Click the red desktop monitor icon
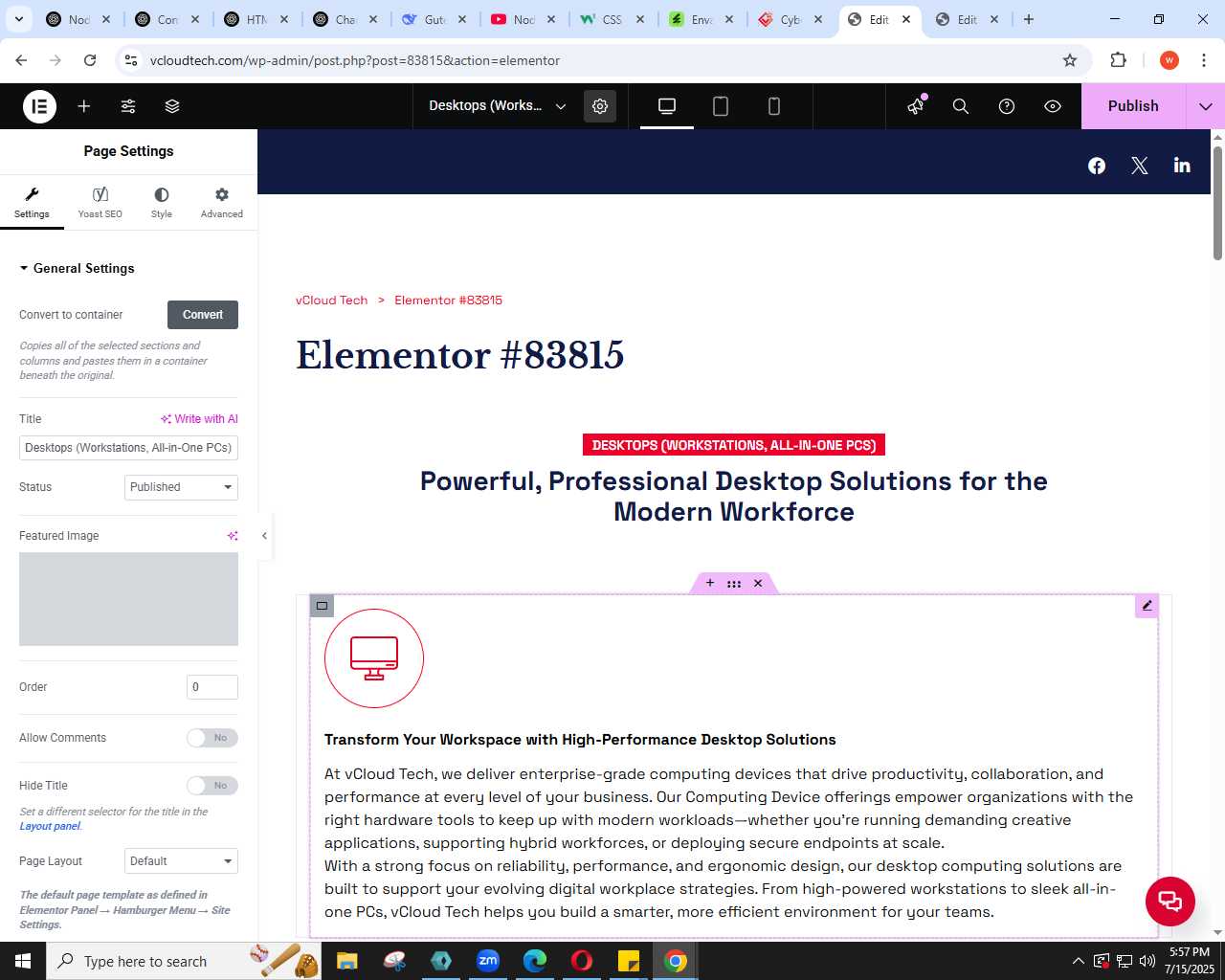The width and height of the screenshot is (1225, 980). [374, 658]
